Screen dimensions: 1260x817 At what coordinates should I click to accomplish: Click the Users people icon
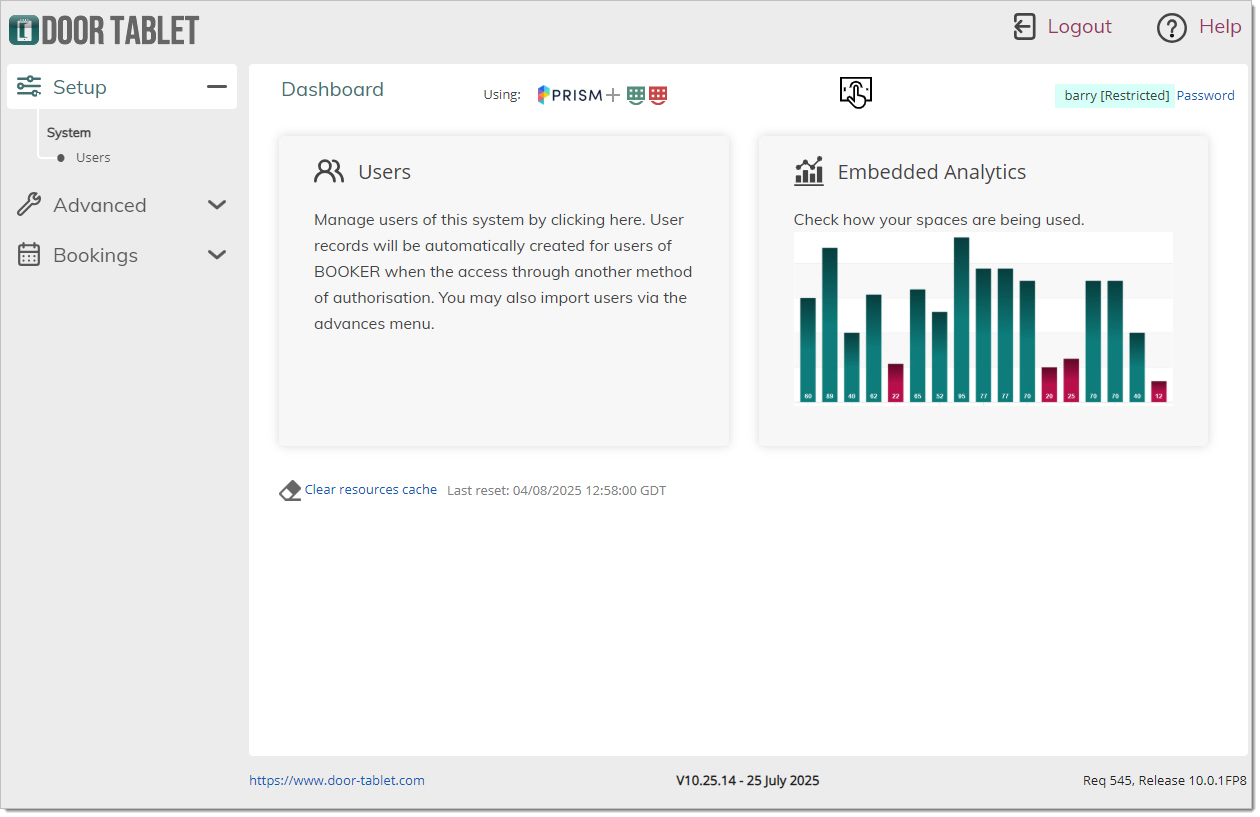(x=328, y=172)
